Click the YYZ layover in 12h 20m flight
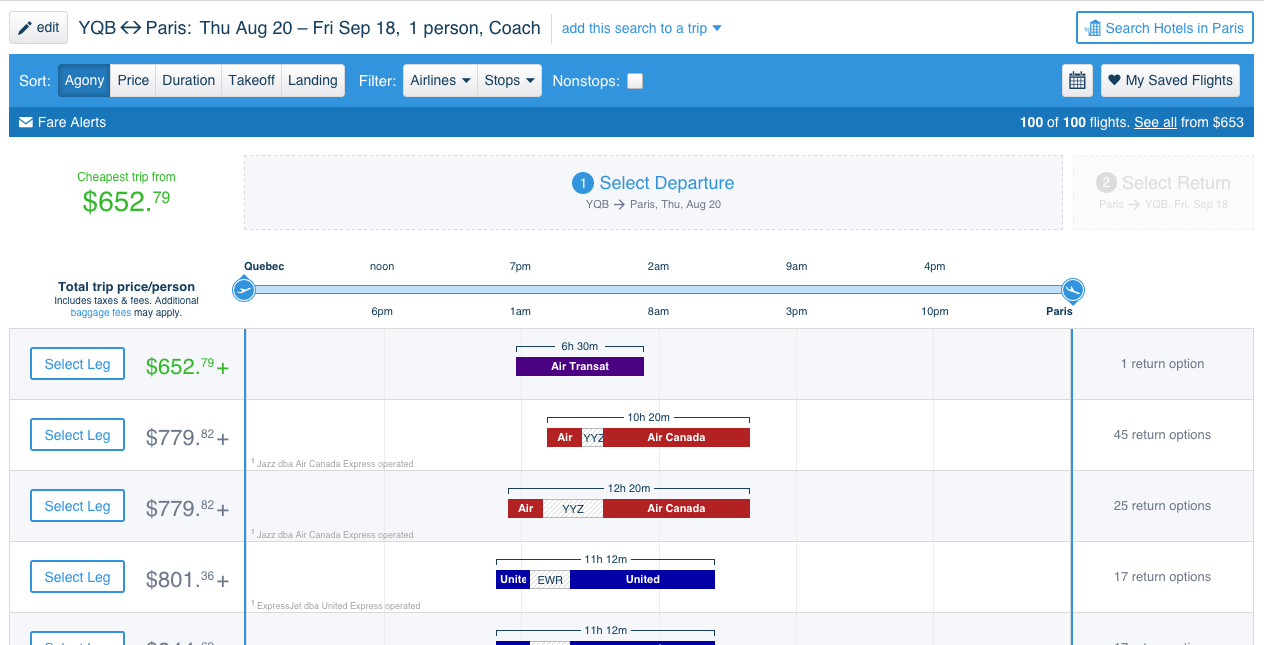1264x645 pixels. click(573, 509)
